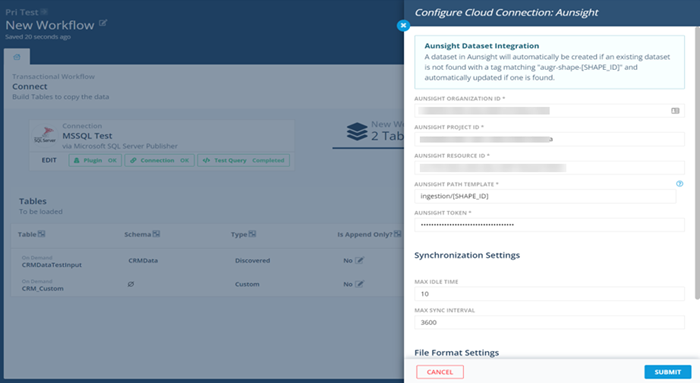This screenshot has width=700, height=383.
Task: Click the icon inside Organization ID field
Action: click(x=675, y=111)
